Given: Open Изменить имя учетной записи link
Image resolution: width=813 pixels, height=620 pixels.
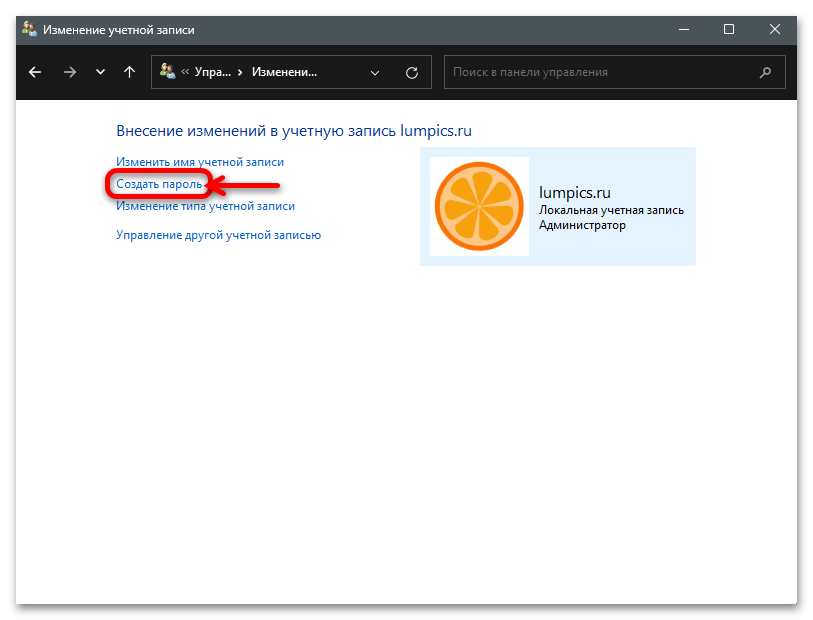Looking at the screenshot, I should click(200, 162).
